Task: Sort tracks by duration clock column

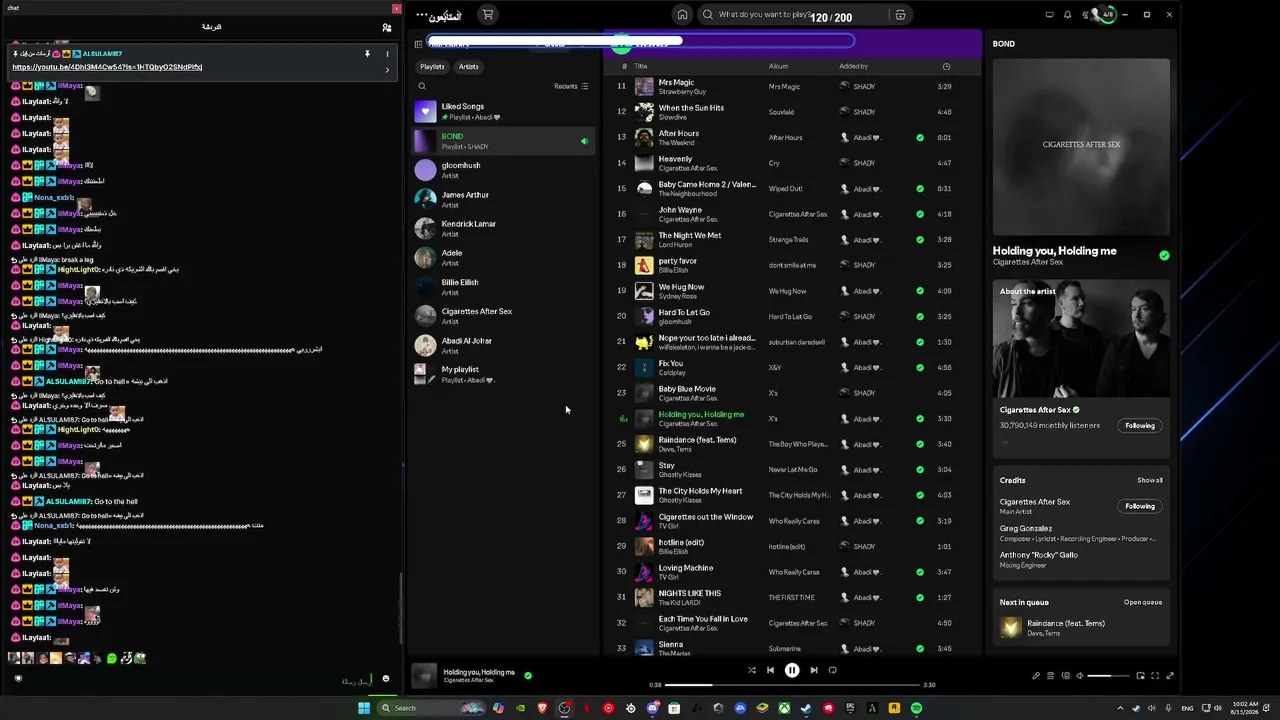Action: (x=946, y=66)
